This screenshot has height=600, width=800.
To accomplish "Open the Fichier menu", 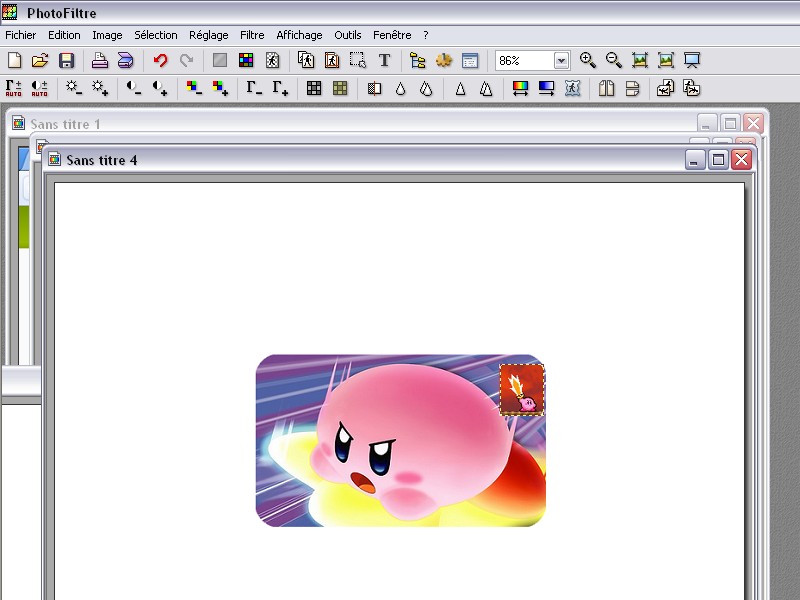I will click(x=20, y=35).
